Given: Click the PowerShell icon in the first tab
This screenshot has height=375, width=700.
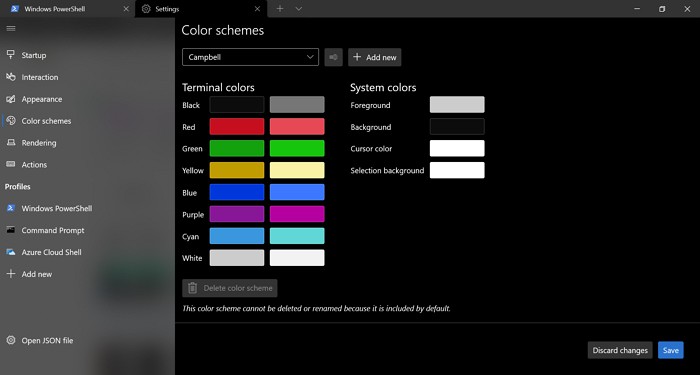Looking at the screenshot, I should click(x=15, y=8).
